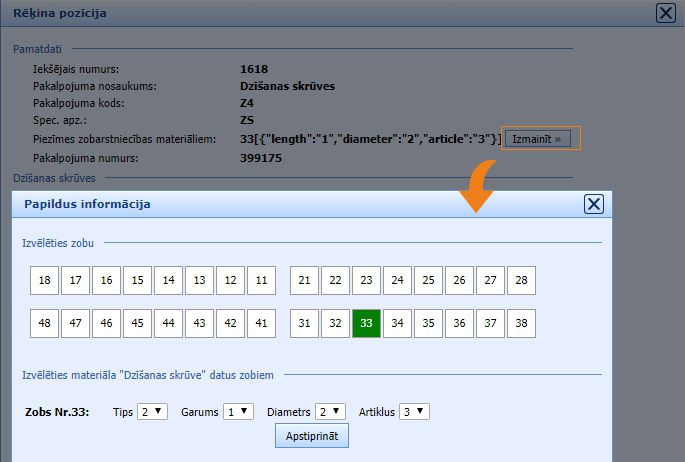The height and width of the screenshot is (462, 685).
Task: Select tooth number 34
Action: pyautogui.click(x=398, y=323)
